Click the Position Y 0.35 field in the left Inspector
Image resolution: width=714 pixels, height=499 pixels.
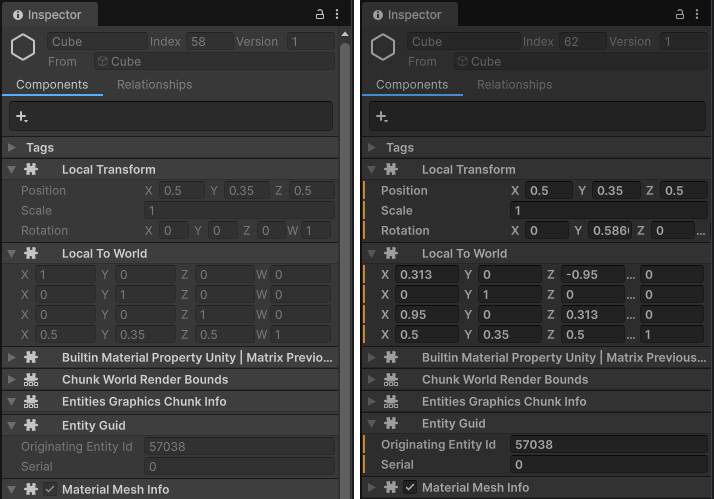tap(246, 190)
